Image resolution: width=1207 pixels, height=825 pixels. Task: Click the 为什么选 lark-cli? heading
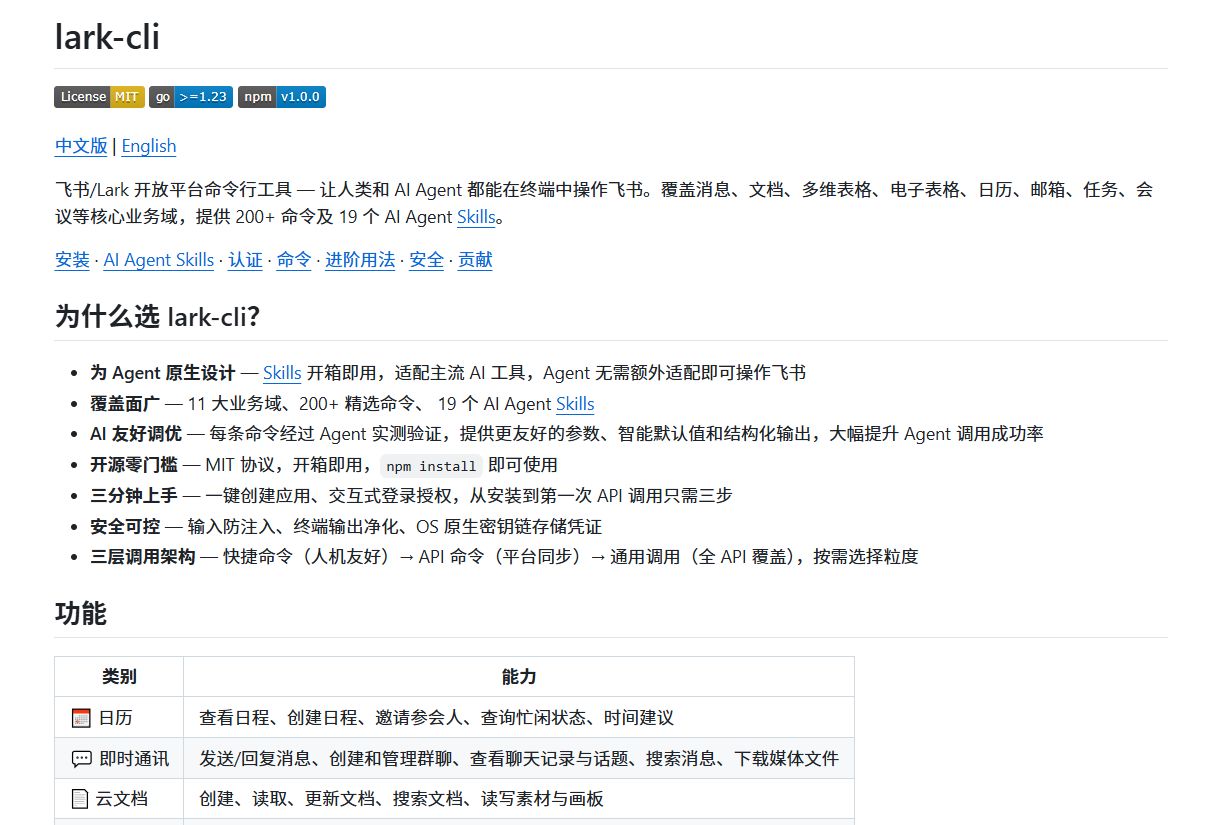tap(157, 317)
